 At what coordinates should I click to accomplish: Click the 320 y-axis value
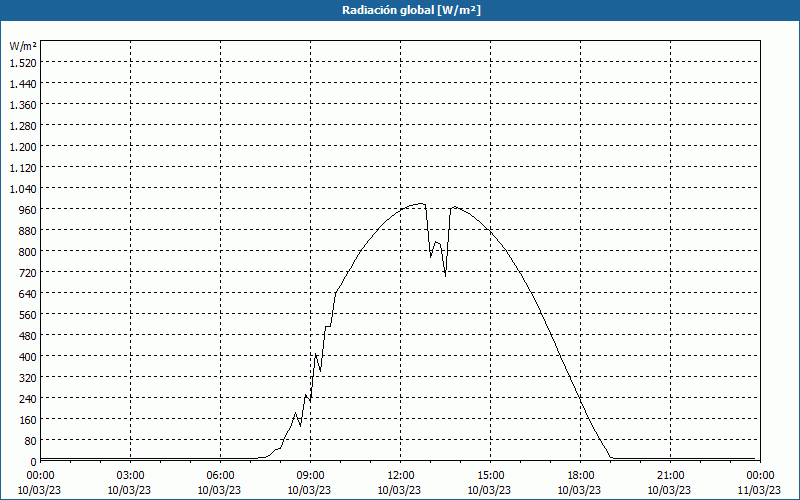tap(27, 377)
